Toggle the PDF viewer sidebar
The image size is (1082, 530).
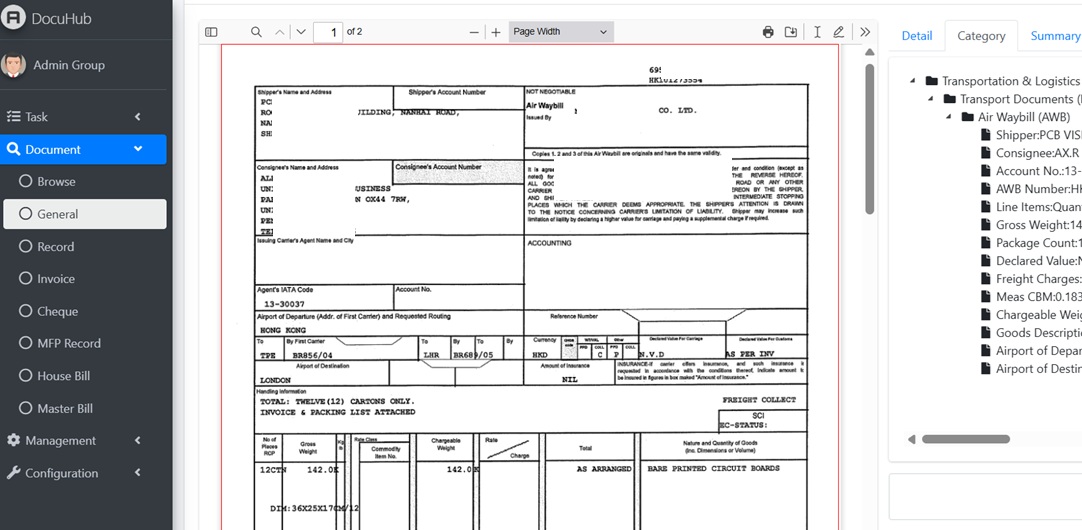coord(211,32)
